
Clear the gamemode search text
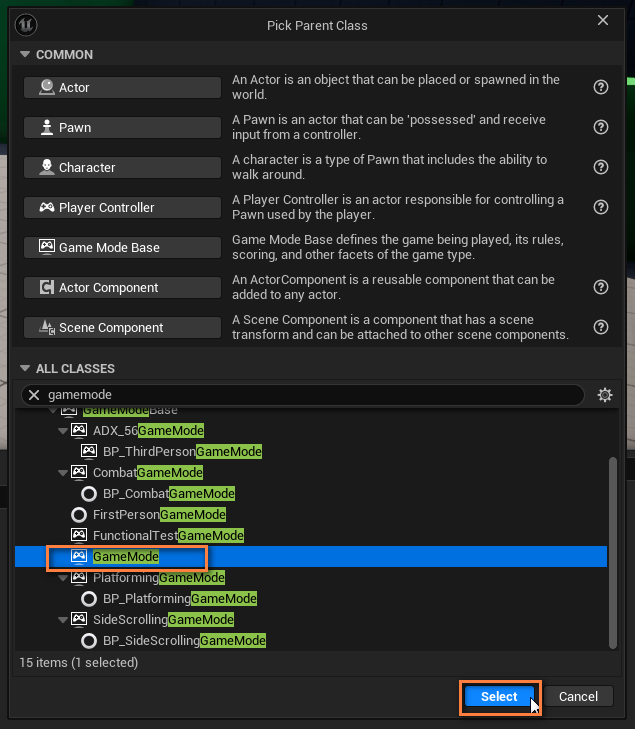(34, 395)
